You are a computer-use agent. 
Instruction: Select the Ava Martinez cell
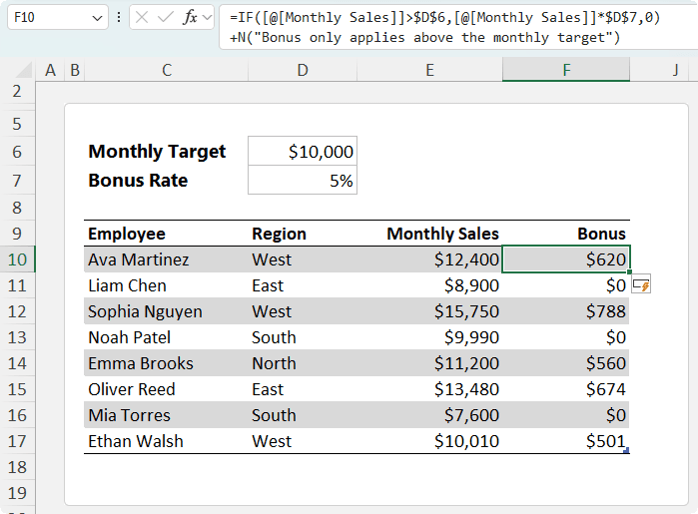[x=166, y=259]
